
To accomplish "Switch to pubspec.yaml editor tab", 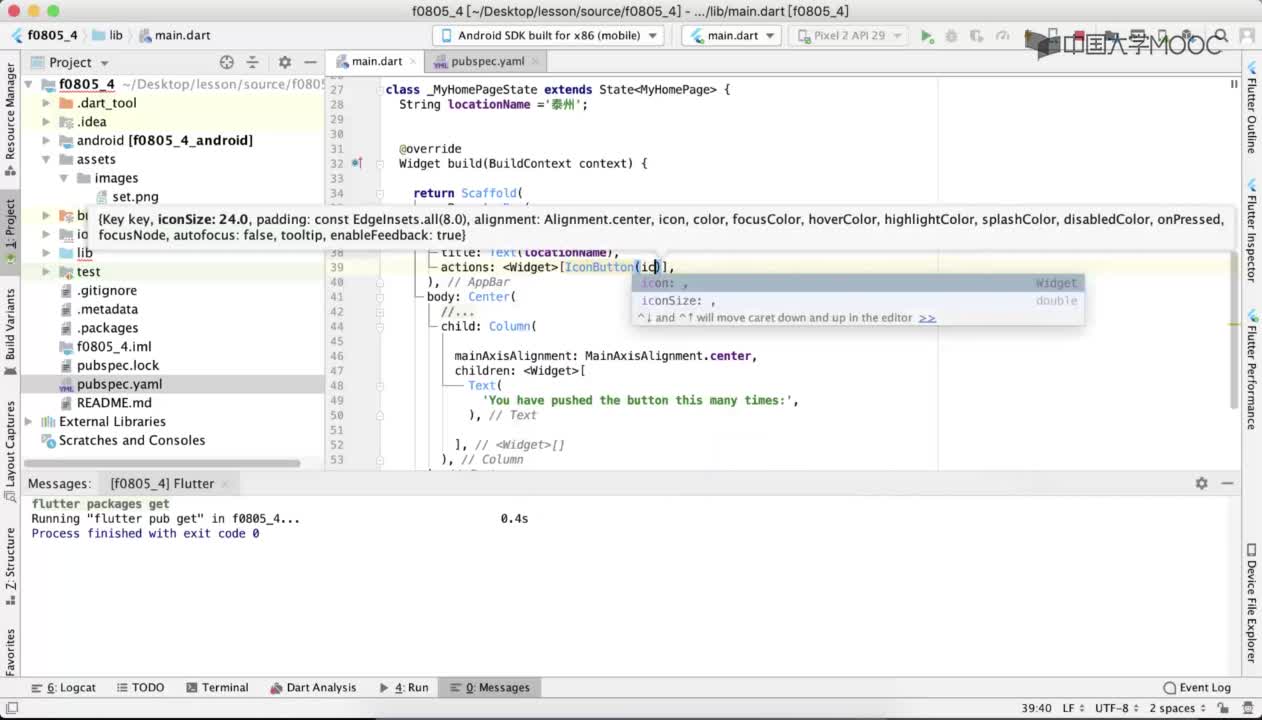I will pos(487,61).
